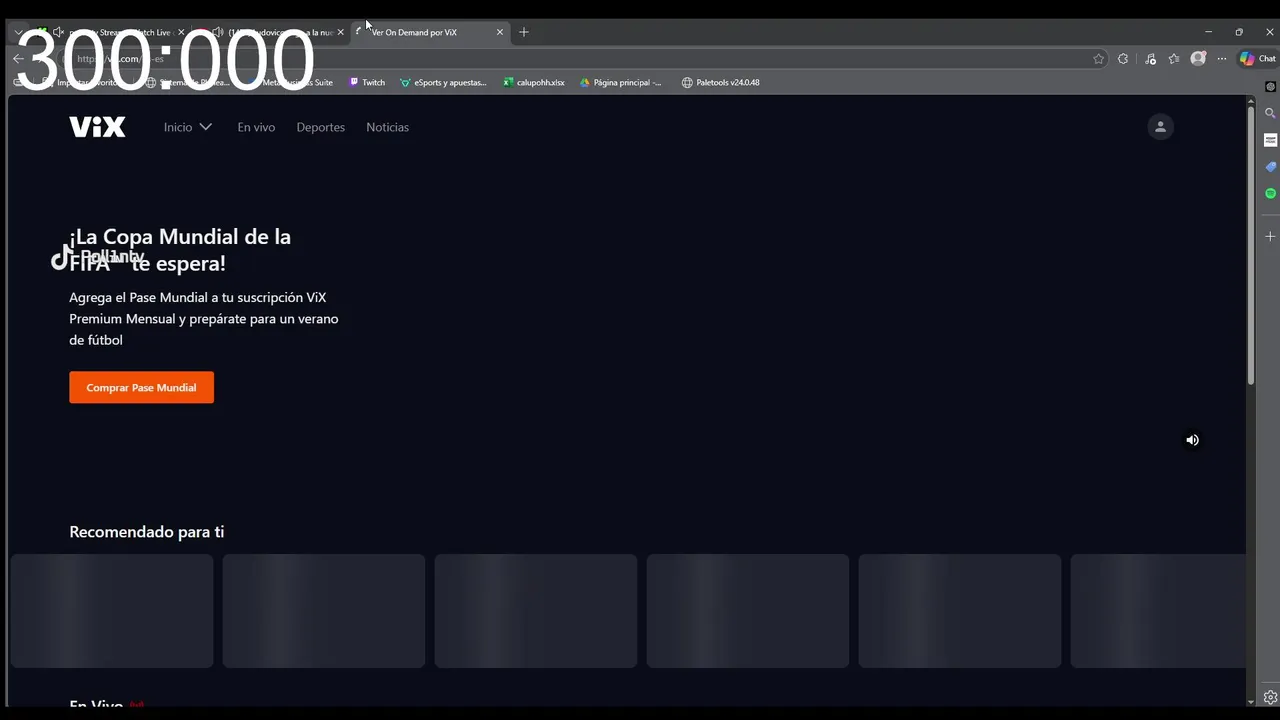
Task: Mute the first tab speaker icon
Action: [58, 32]
